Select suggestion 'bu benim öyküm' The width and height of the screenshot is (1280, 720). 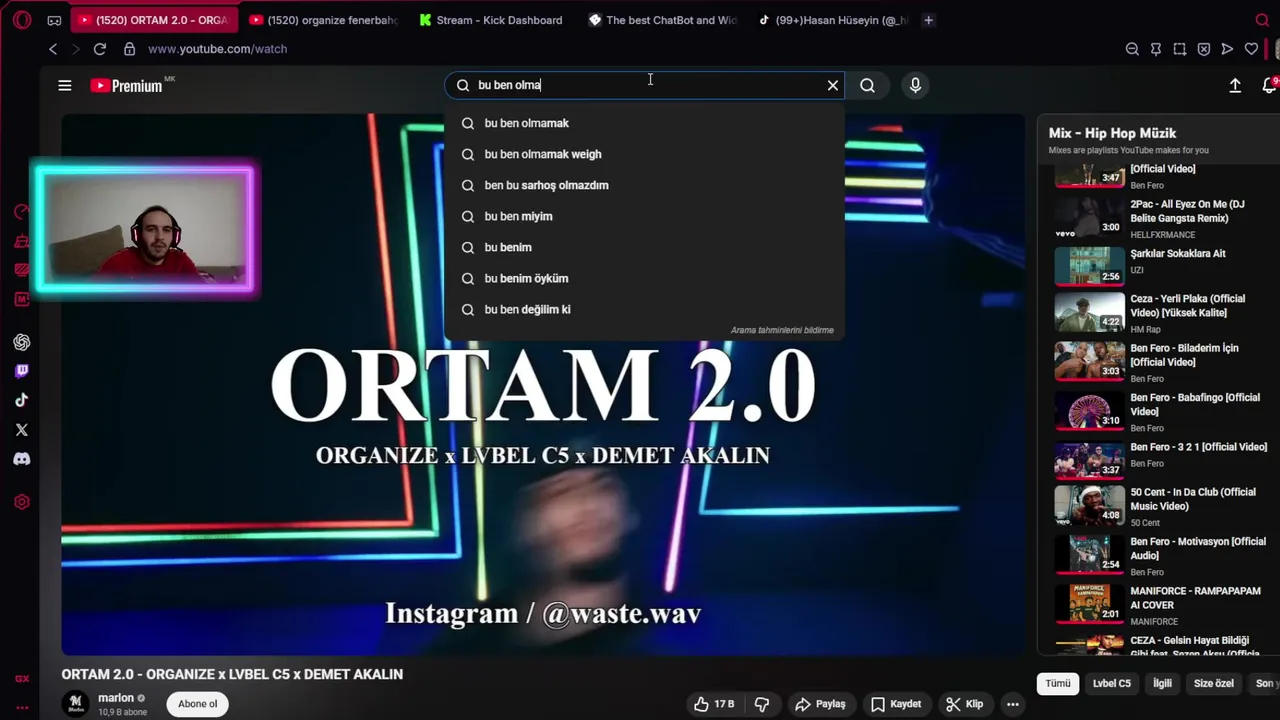click(x=644, y=278)
